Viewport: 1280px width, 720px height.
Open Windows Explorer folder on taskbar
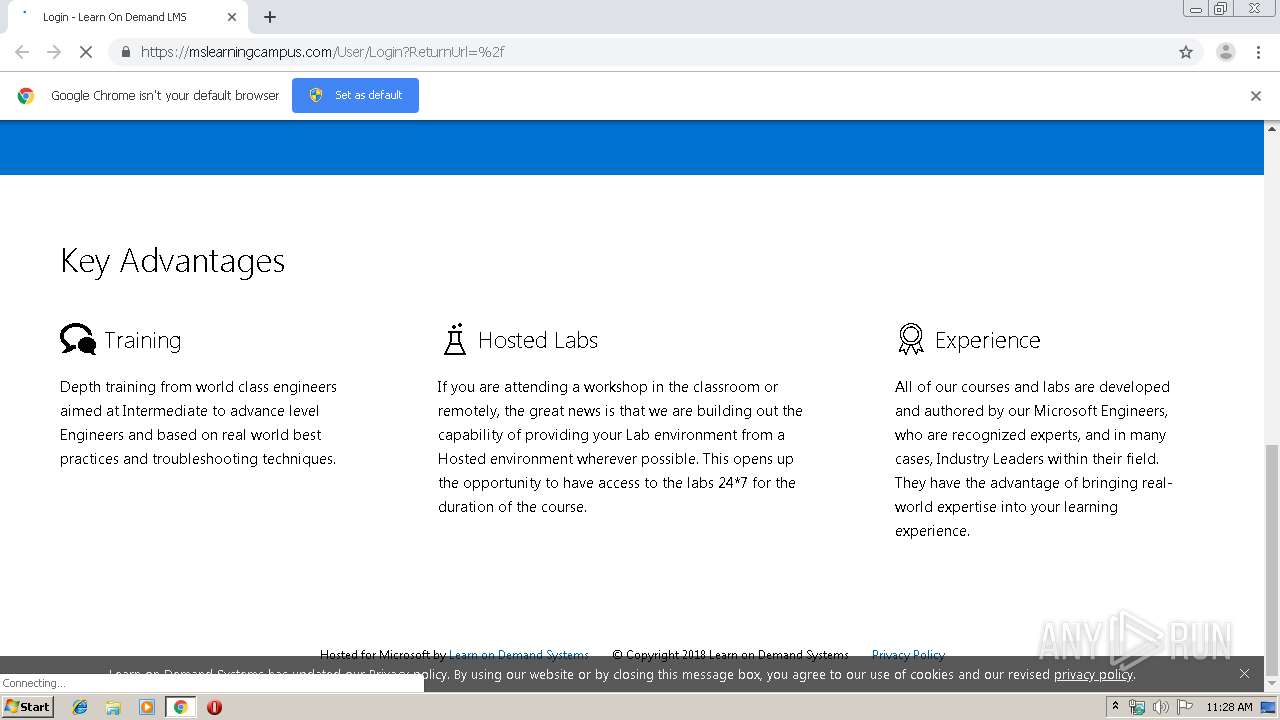point(113,707)
